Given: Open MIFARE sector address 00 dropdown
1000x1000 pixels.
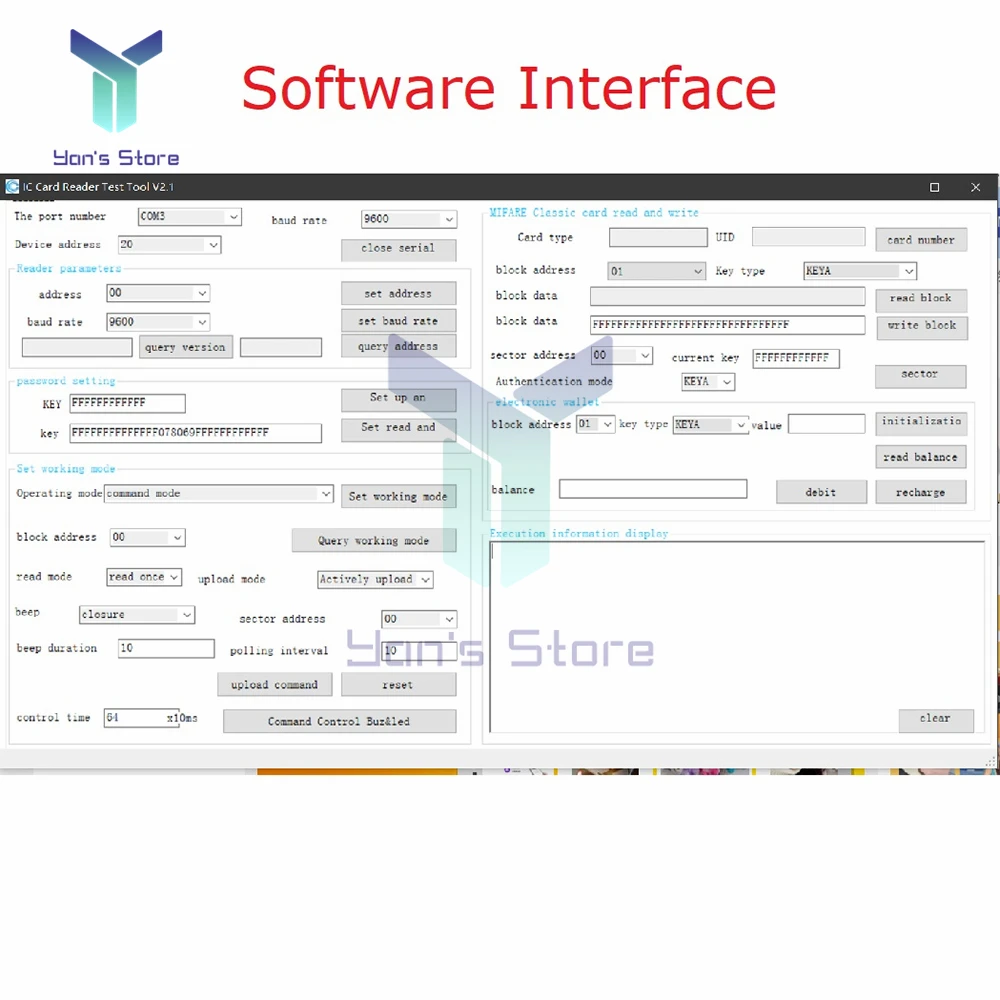Looking at the screenshot, I should pyautogui.click(x=622, y=356).
